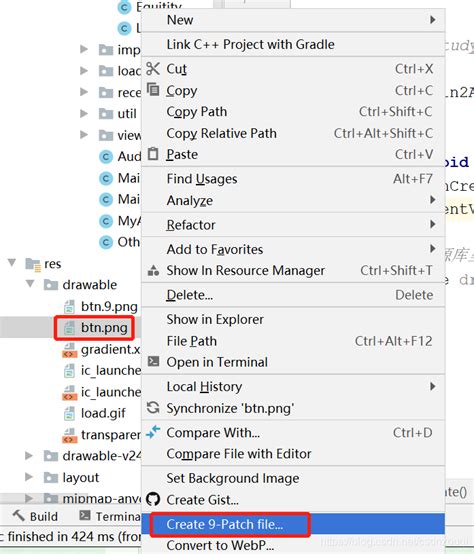Click the Build hammer icon
The width and height of the screenshot is (474, 554).
click(19, 515)
